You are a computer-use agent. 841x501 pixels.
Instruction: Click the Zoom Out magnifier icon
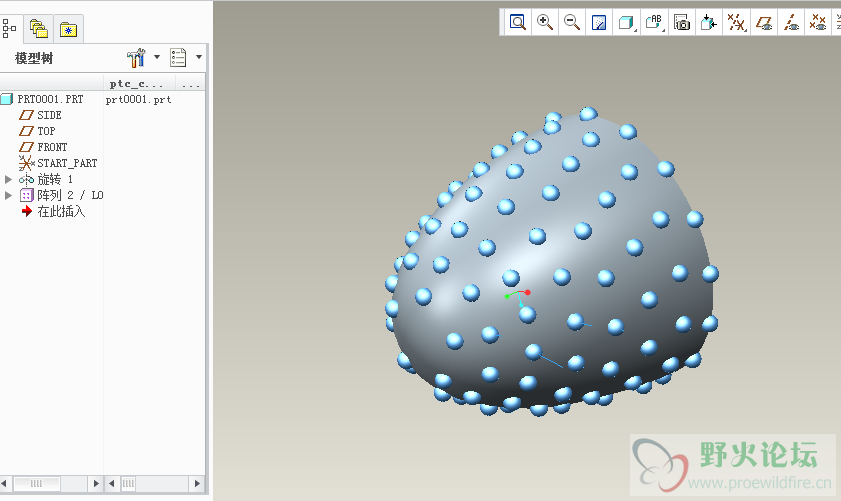(572, 22)
